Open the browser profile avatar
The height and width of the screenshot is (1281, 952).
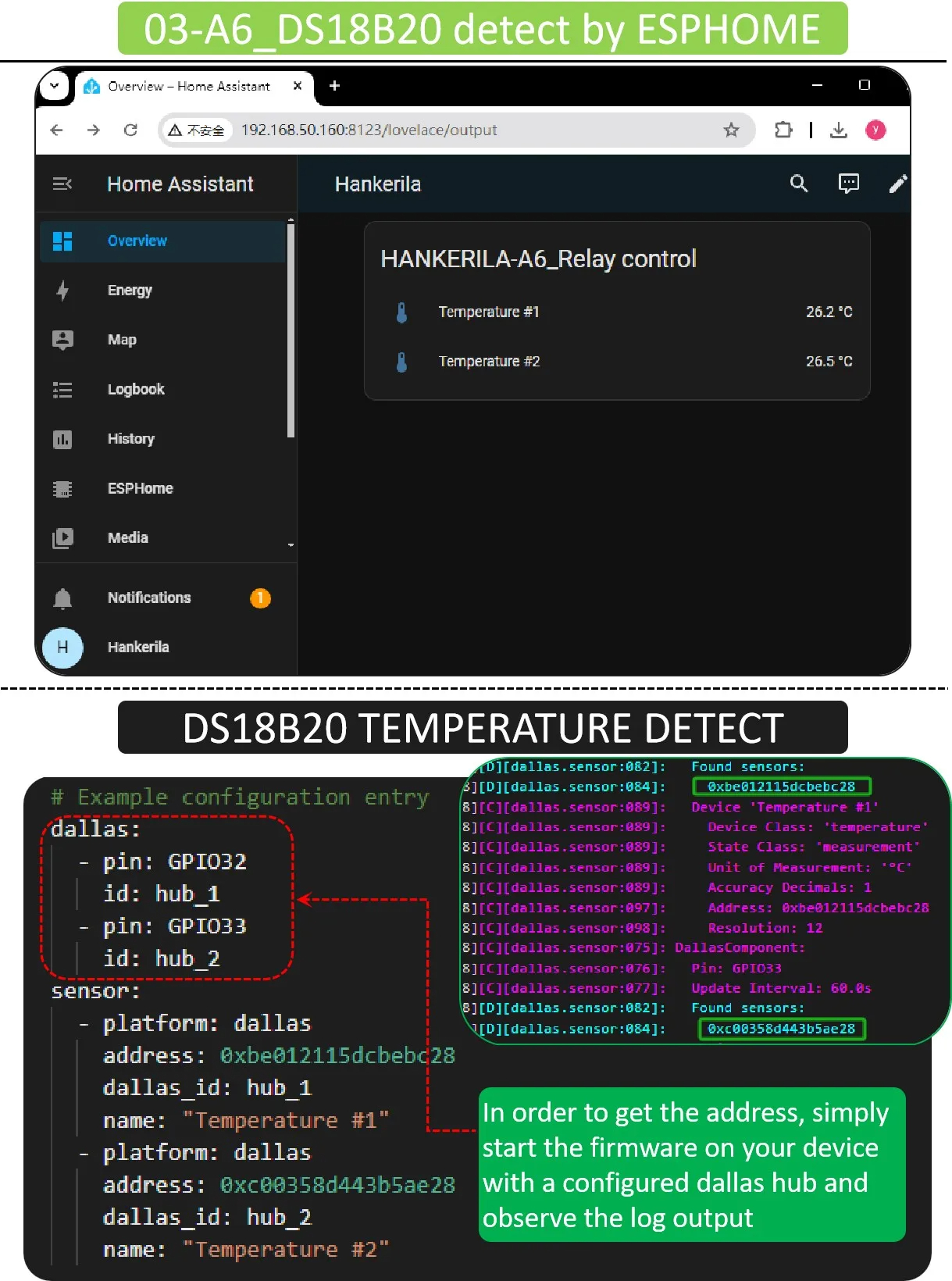pyautogui.click(x=875, y=130)
